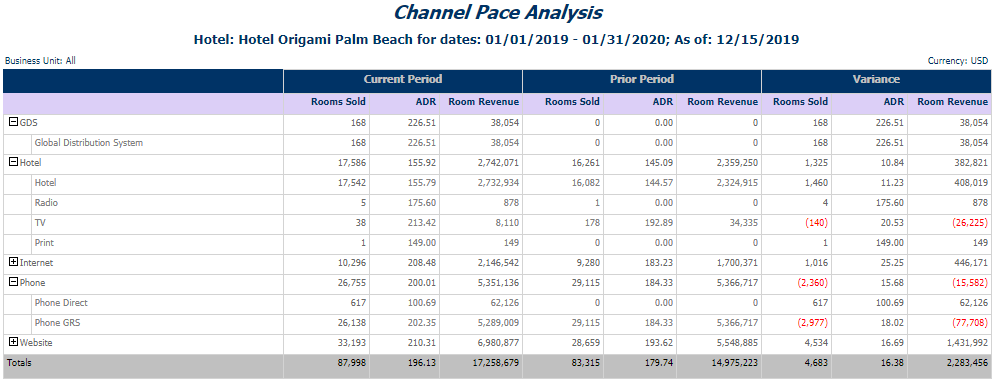Click the Totals row label
995x379 pixels.
[x=19, y=362]
